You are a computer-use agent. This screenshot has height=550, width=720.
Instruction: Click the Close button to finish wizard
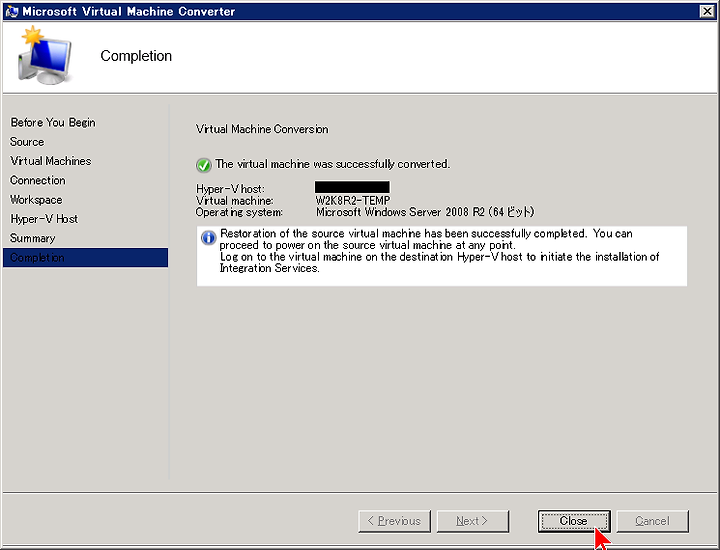click(x=574, y=521)
